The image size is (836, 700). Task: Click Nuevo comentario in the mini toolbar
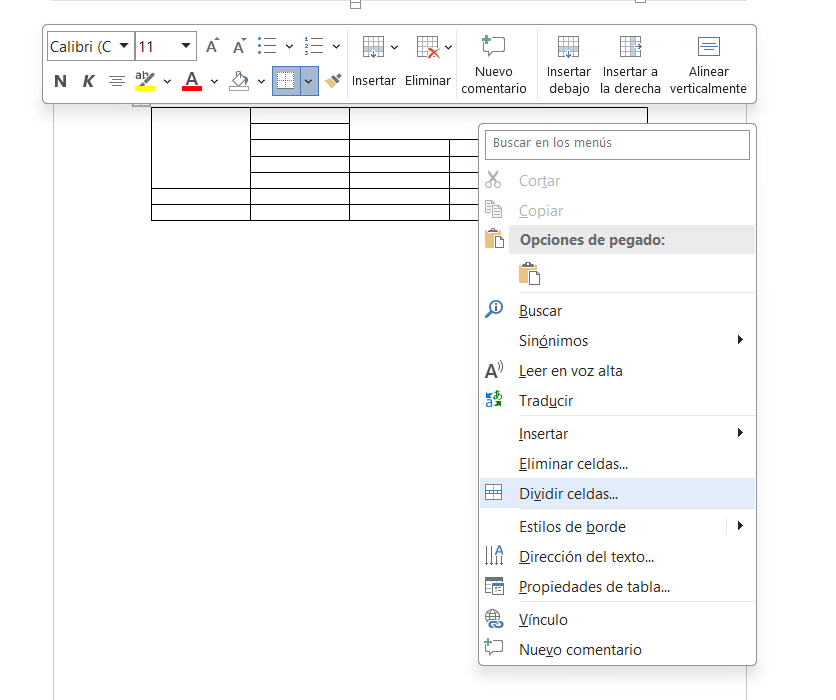click(493, 66)
